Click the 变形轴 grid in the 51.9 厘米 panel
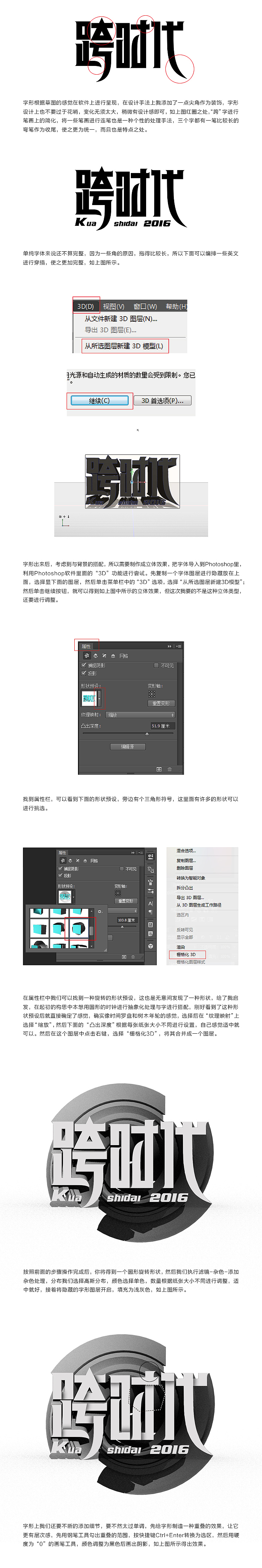Screen dimensions: 262x1568 coord(152,694)
